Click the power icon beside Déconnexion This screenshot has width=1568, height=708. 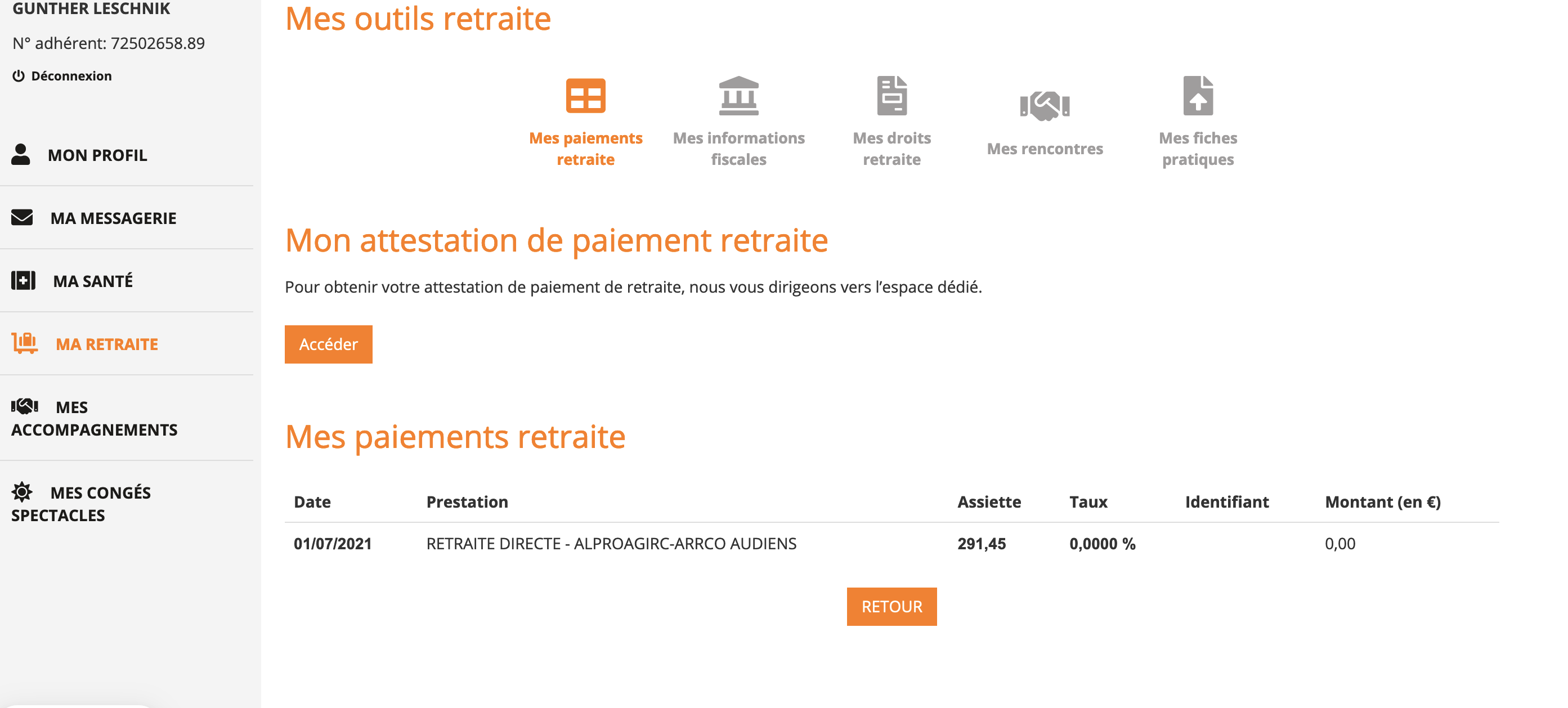[18, 76]
